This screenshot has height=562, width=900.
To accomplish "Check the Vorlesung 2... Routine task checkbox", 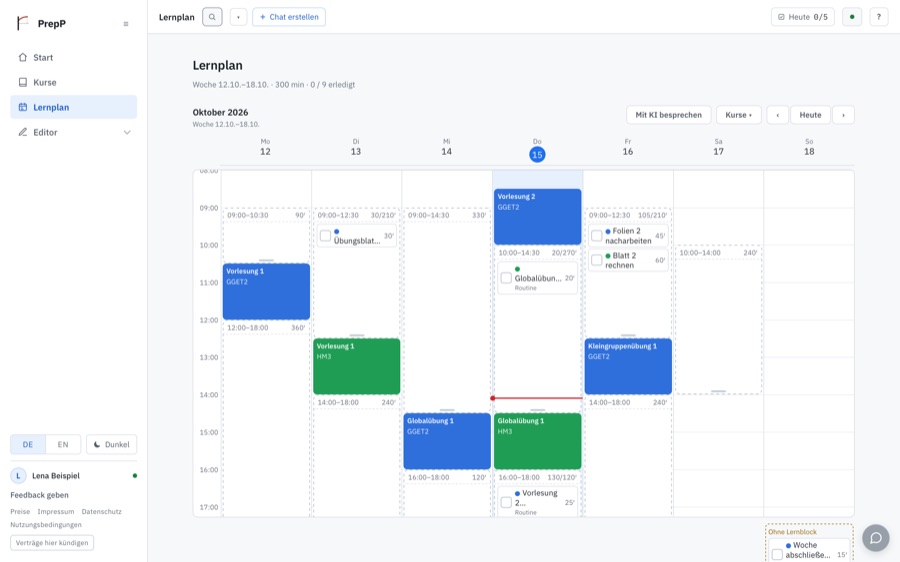I will click(506, 502).
